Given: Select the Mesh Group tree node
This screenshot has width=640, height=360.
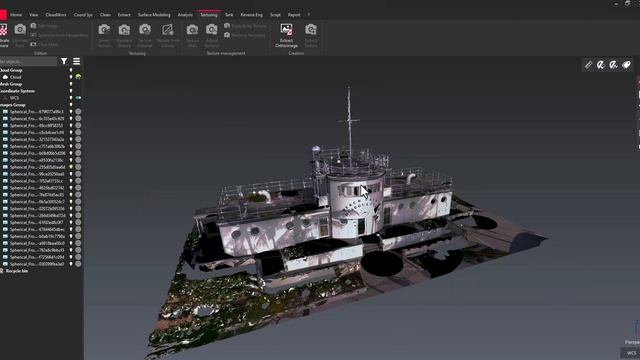Looking at the screenshot, I should pos(11,84).
